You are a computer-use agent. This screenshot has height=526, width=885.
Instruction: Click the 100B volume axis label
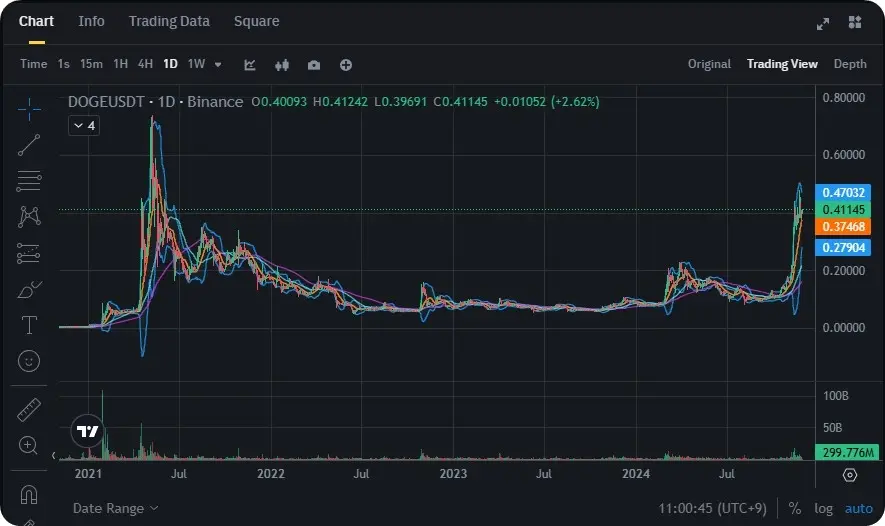click(835, 396)
